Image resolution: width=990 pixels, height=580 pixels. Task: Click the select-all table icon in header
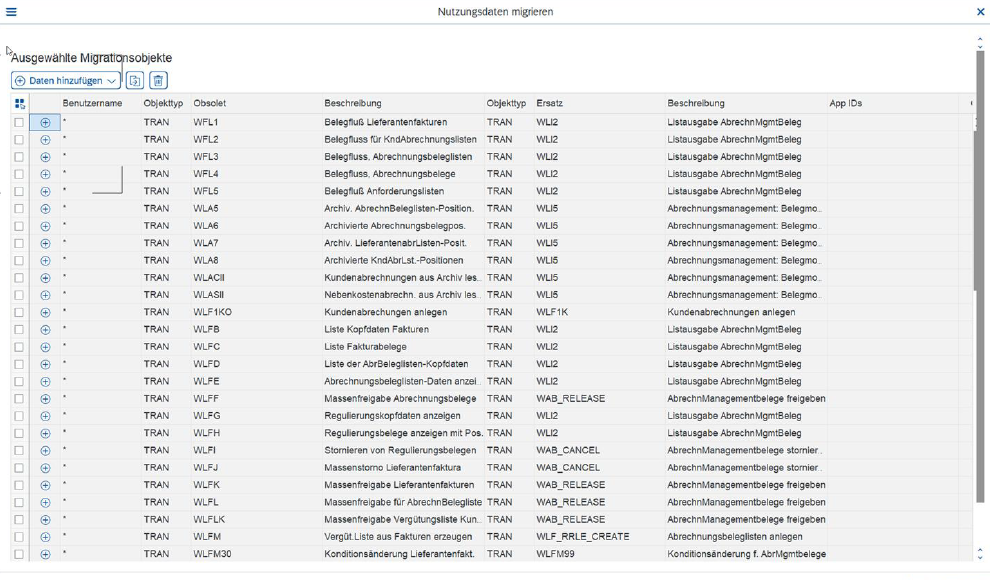point(20,104)
